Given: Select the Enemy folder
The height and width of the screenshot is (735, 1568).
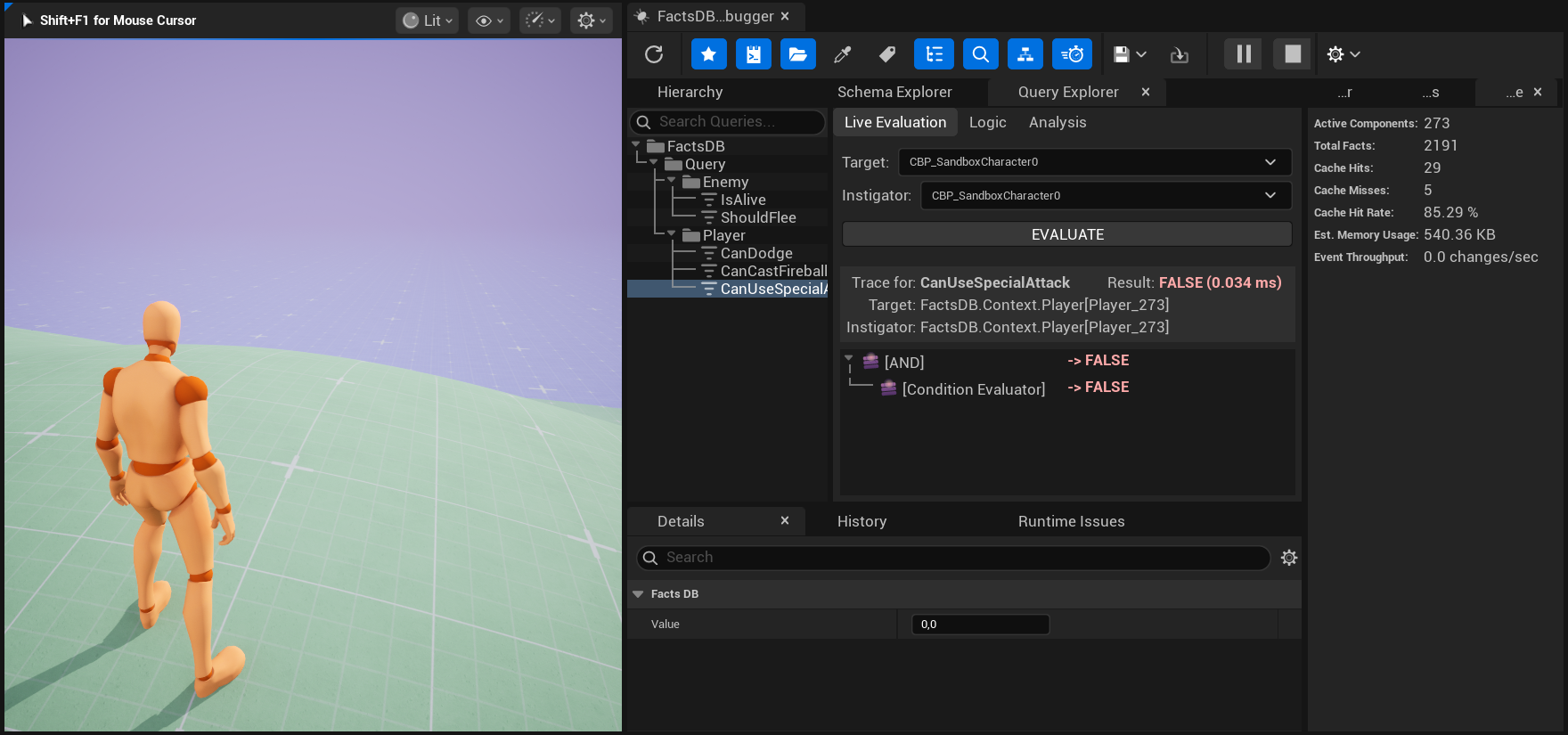Looking at the screenshot, I should coord(725,182).
